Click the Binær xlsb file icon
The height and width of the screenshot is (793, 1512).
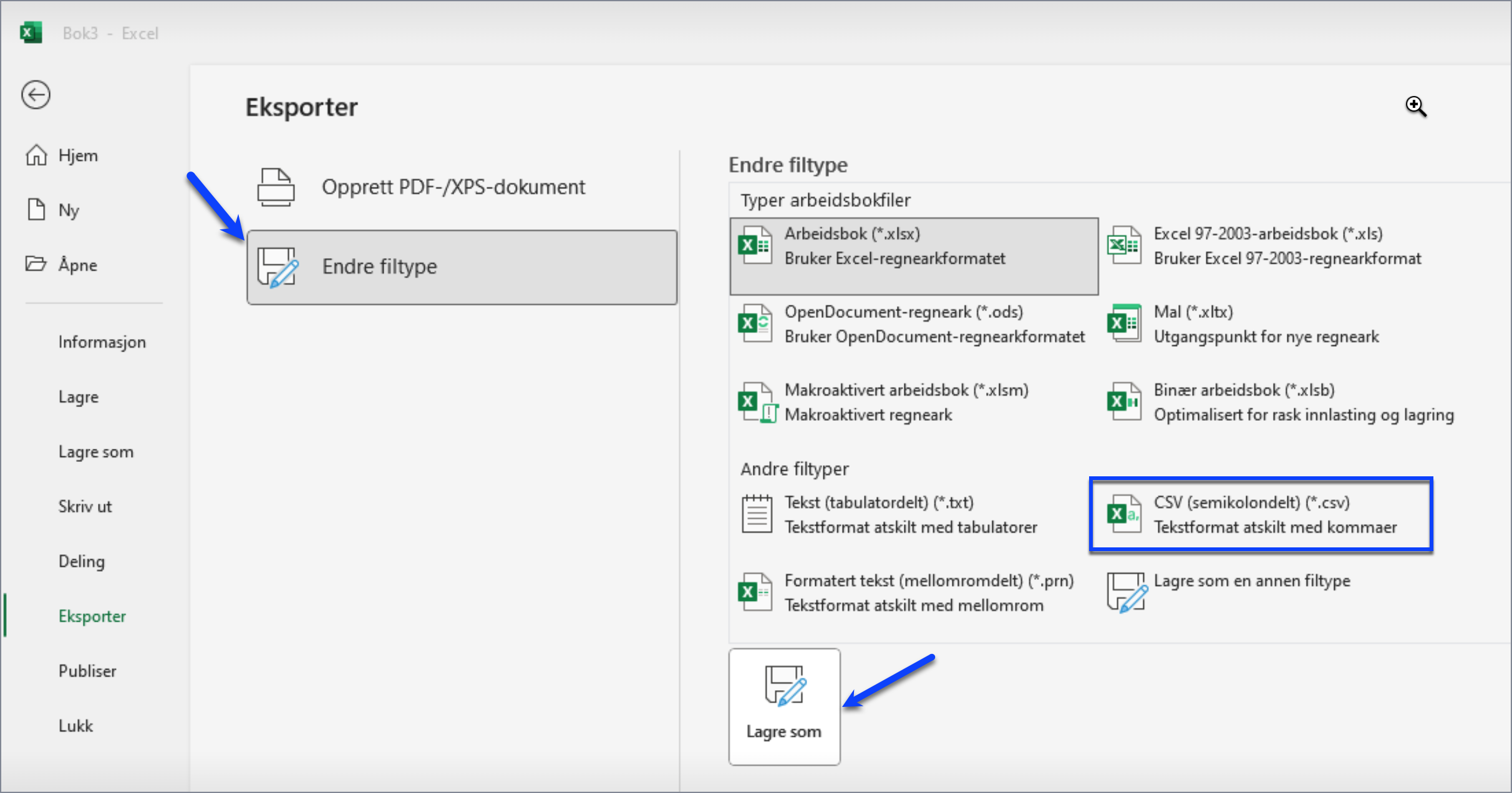coord(1124,402)
